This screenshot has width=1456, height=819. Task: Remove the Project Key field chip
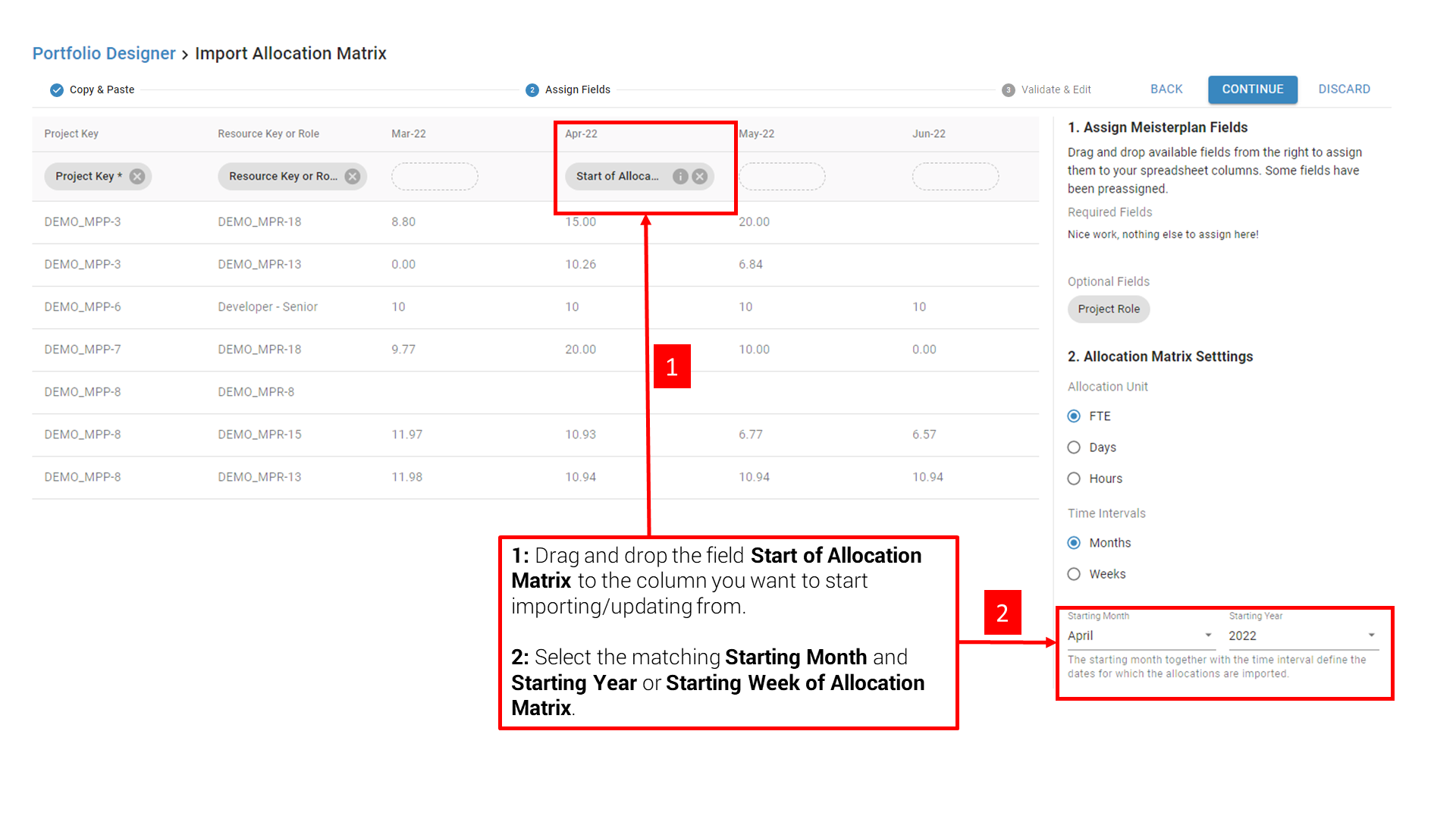click(137, 176)
